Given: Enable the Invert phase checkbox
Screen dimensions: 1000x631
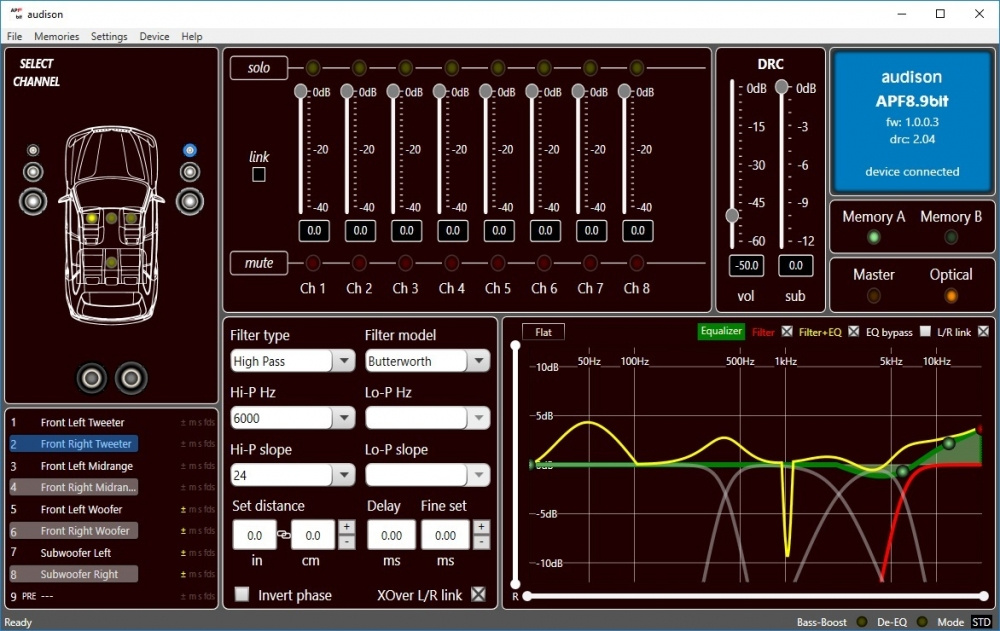Looking at the screenshot, I should (x=241, y=594).
